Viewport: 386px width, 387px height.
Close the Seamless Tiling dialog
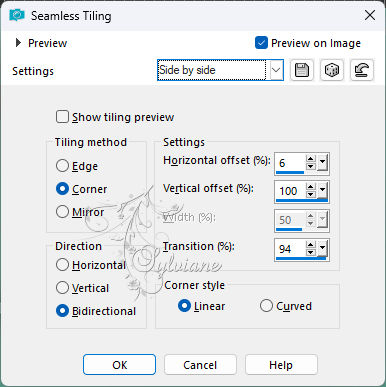[370, 15]
